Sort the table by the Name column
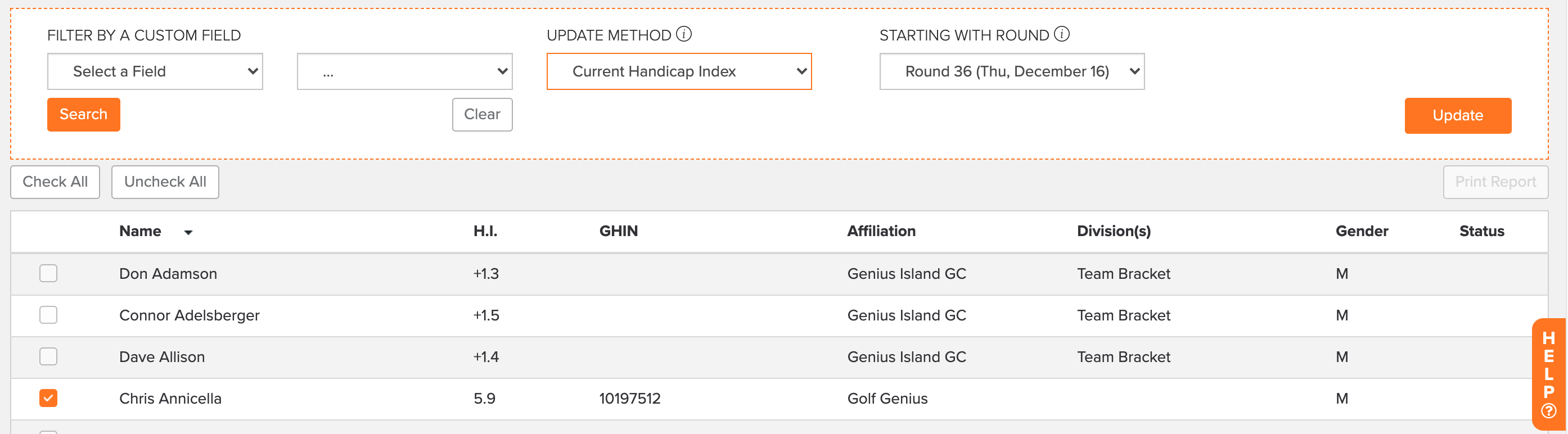Image resolution: width=1568 pixels, height=434 pixels. pos(140,231)
